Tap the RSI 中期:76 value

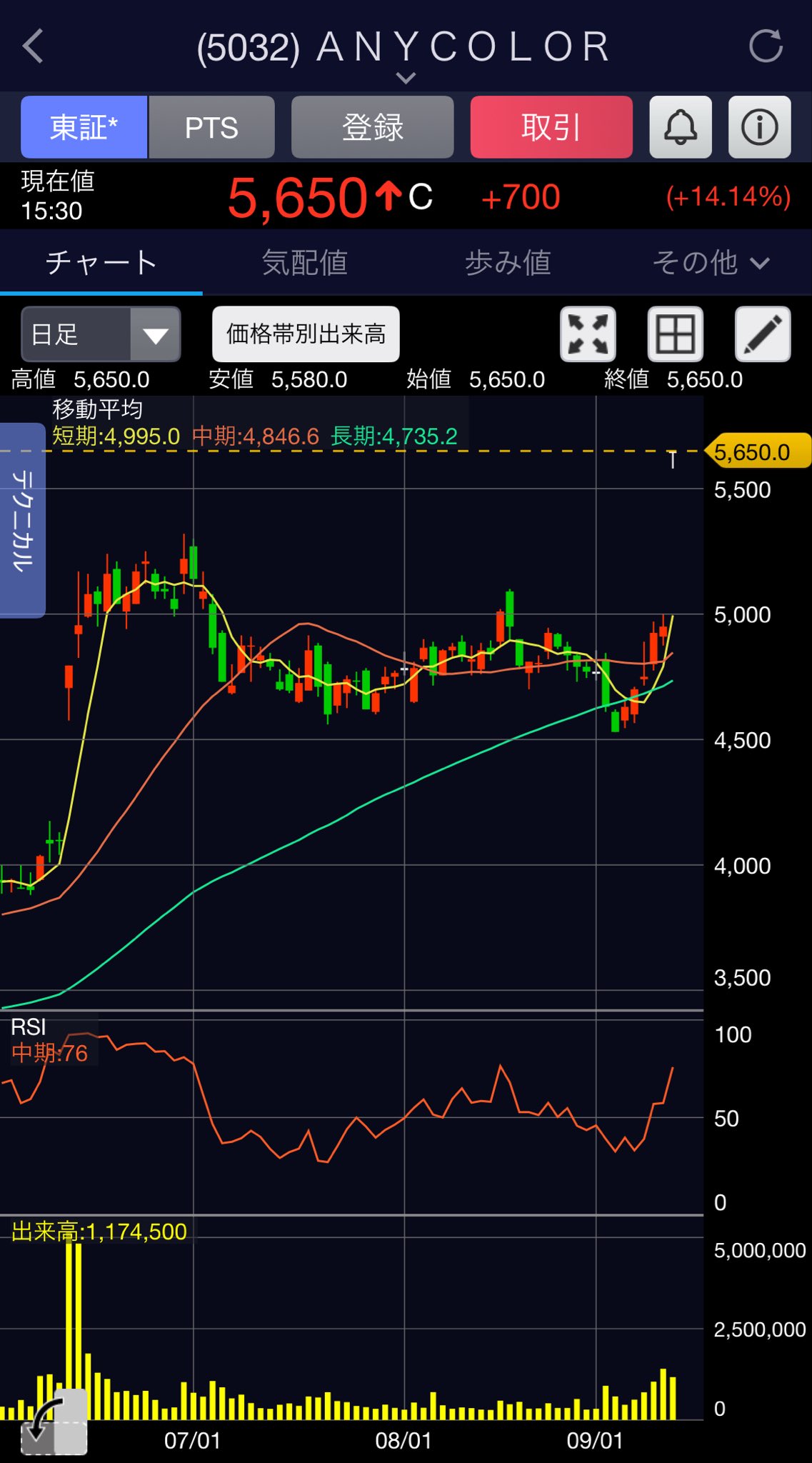49,1053
